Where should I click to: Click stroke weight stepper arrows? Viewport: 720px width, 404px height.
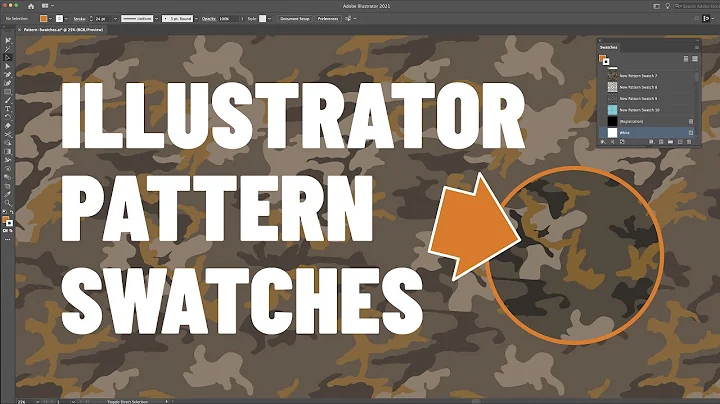point(91,18)
